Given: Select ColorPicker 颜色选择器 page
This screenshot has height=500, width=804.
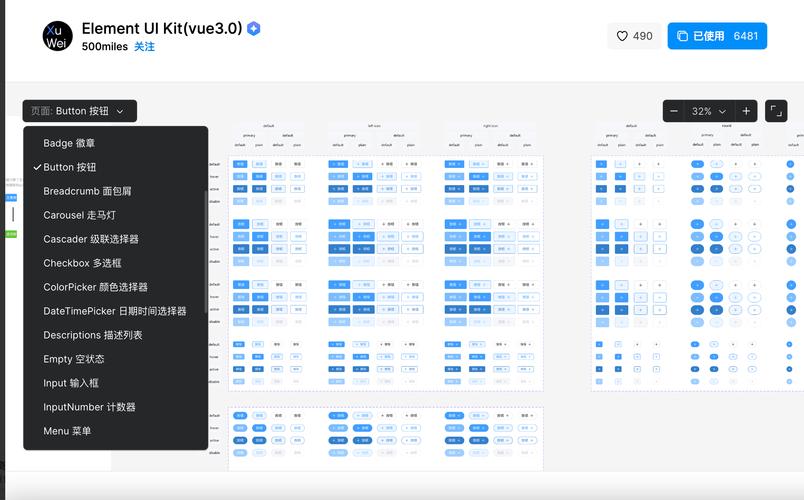Looking at the screenshot, I should click(x=95, y=287).
